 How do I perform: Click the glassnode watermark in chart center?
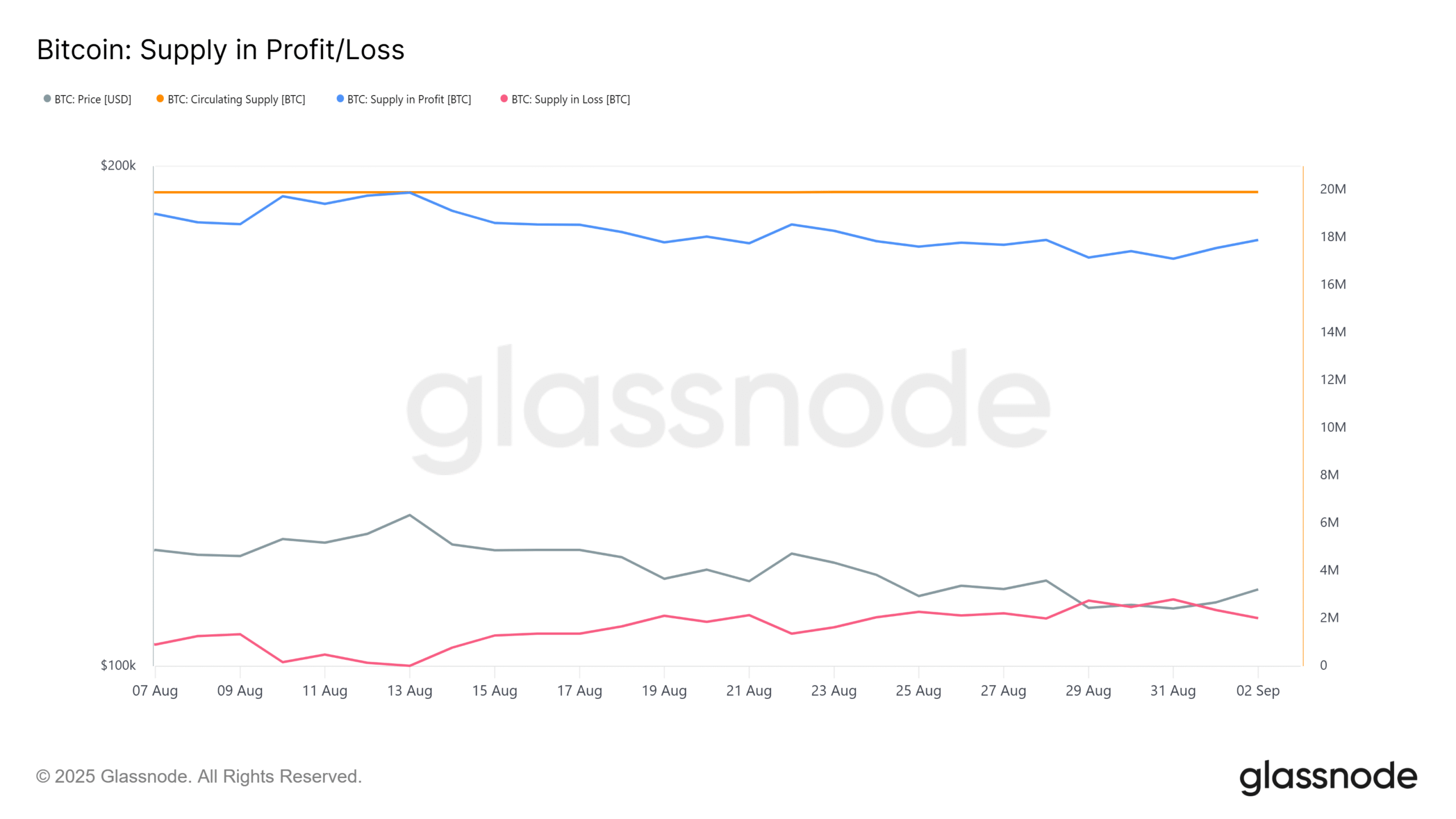click(728, 408)
